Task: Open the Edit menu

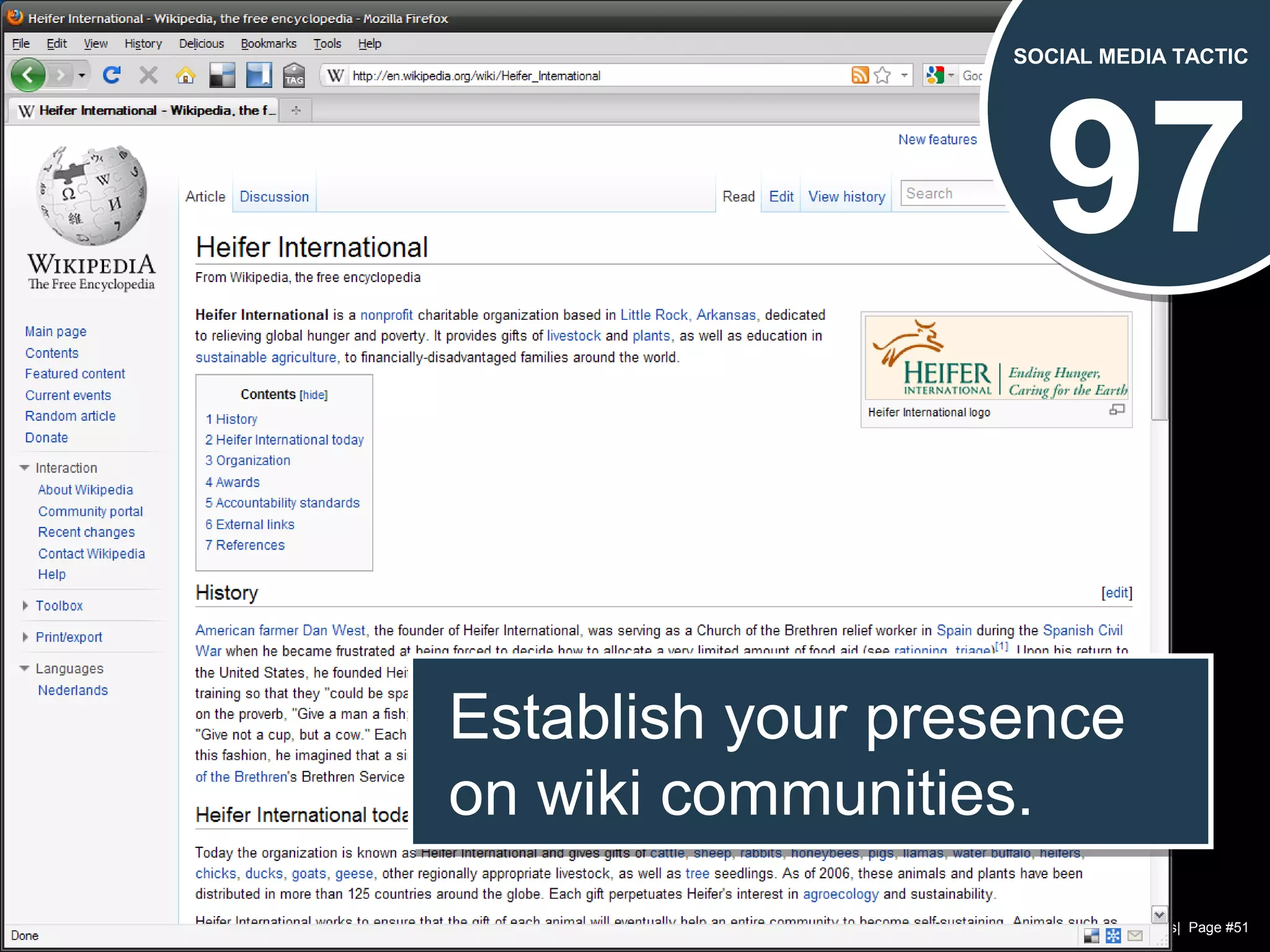Action: click(x=56, y=43)
